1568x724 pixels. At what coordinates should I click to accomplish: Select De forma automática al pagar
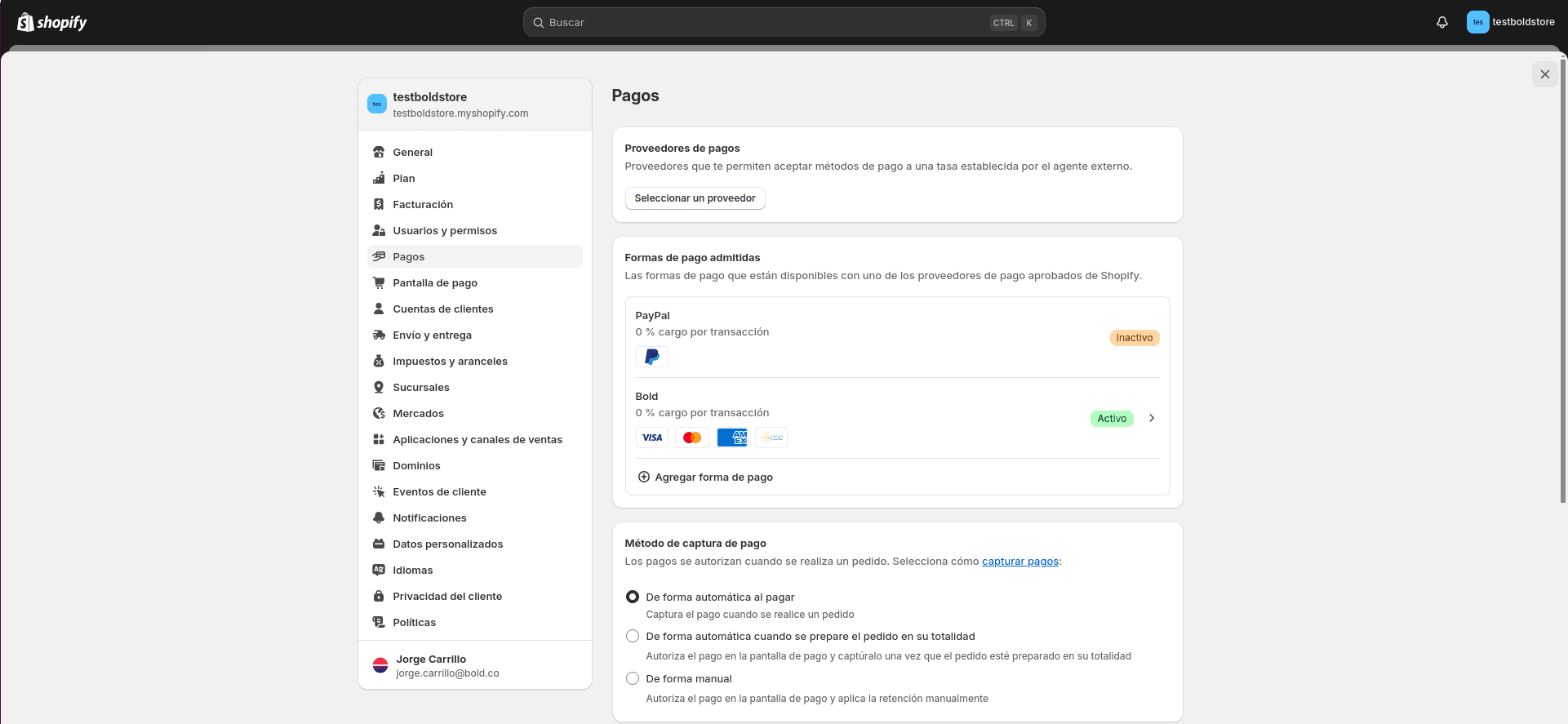633,597
